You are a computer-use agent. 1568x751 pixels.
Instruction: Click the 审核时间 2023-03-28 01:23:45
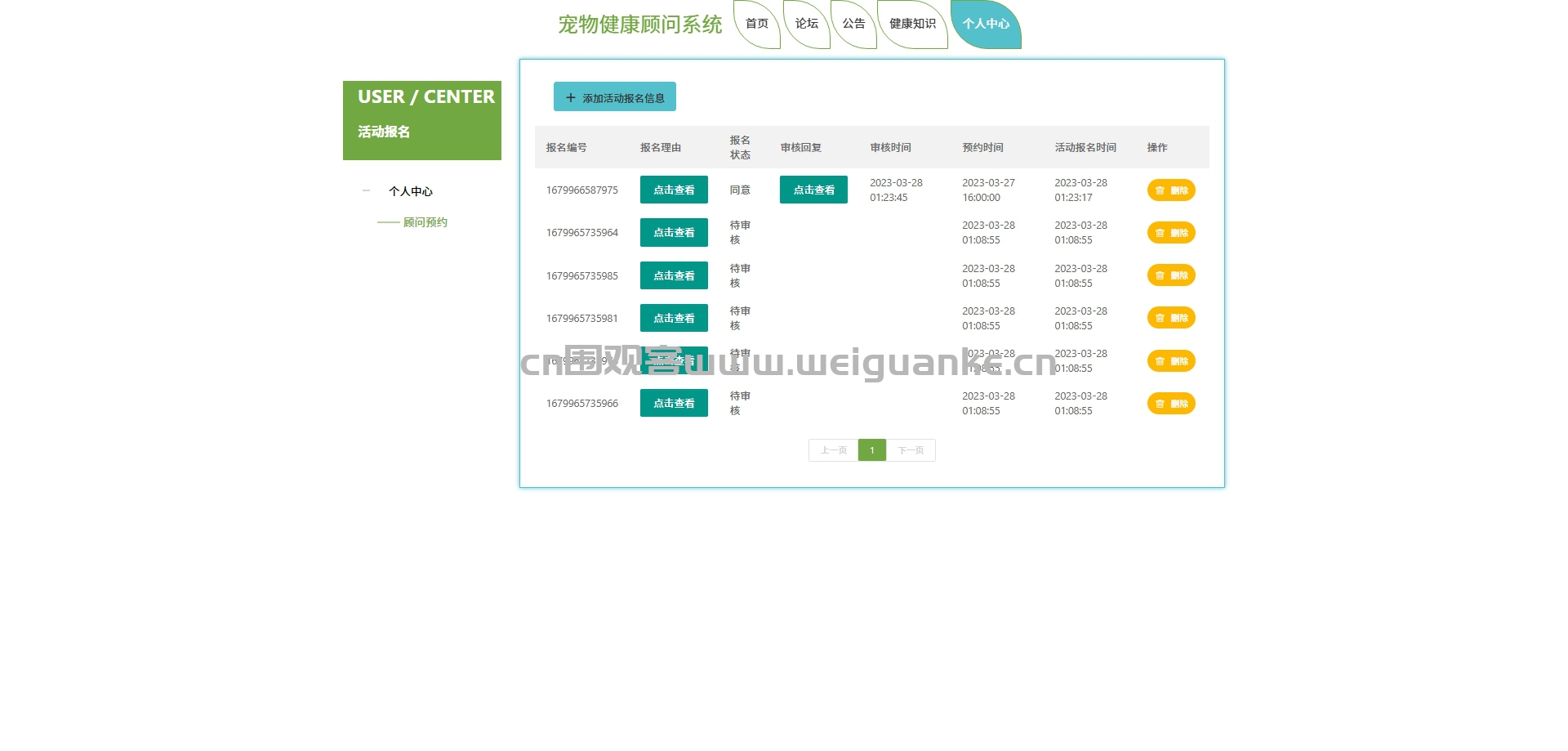coord(896,190)
